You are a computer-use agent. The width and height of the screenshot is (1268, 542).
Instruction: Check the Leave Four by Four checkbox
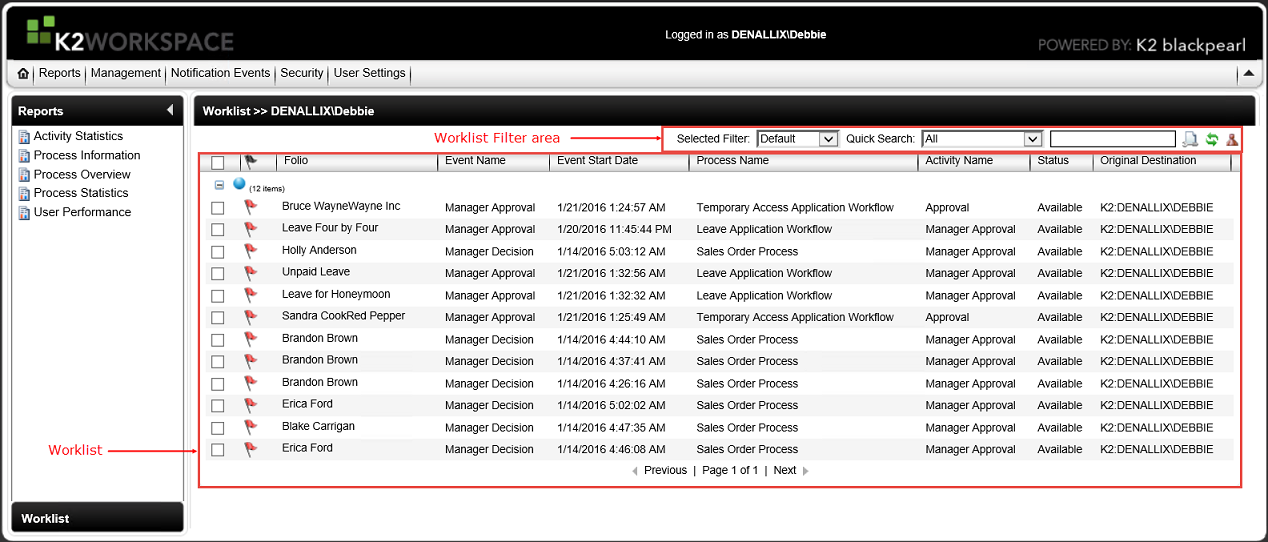pyautogui.click(x=218, y=230)
